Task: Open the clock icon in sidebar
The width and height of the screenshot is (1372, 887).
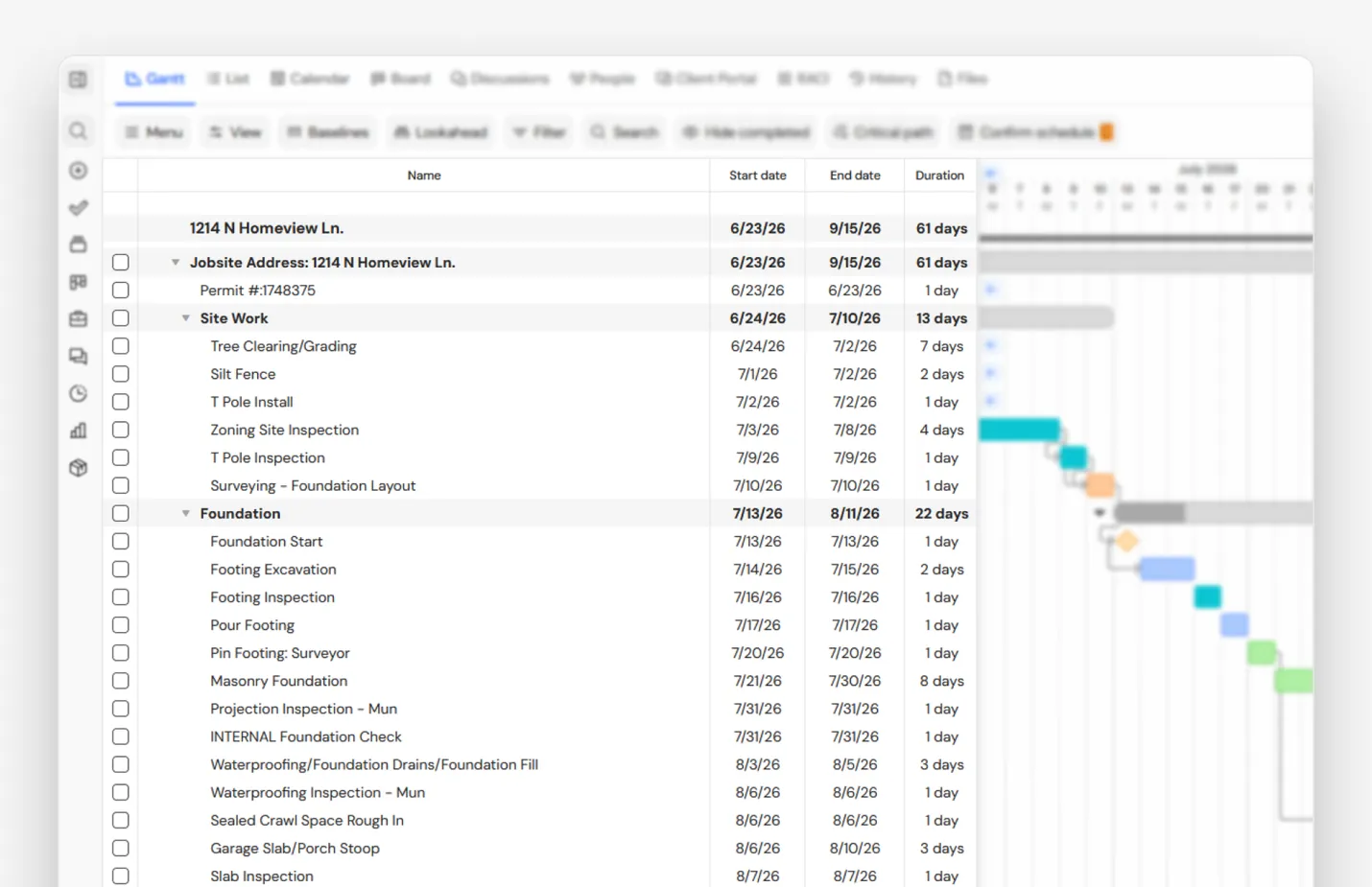Action: pyautogui.click(x=79, y=393)
